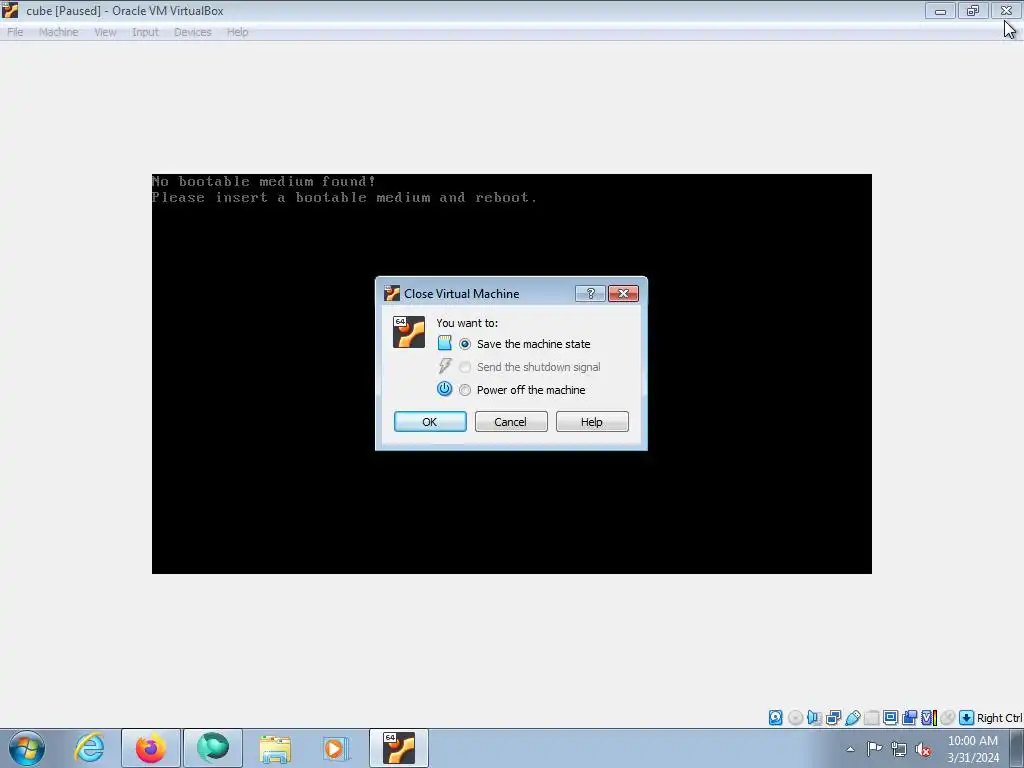Open the View menu
1024x768 pixels.
coord(104,32)
